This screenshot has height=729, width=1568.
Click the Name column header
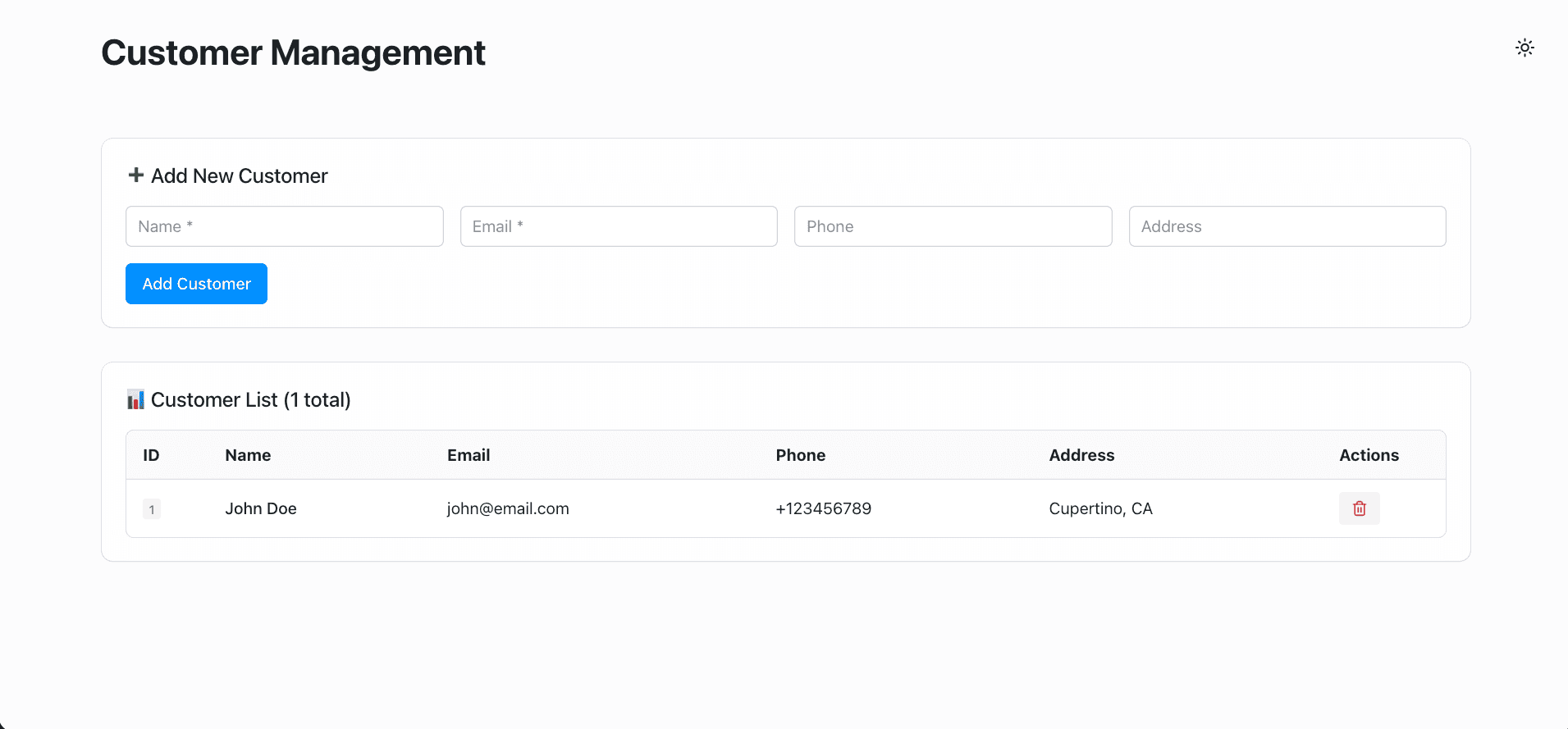coord(248,455)
